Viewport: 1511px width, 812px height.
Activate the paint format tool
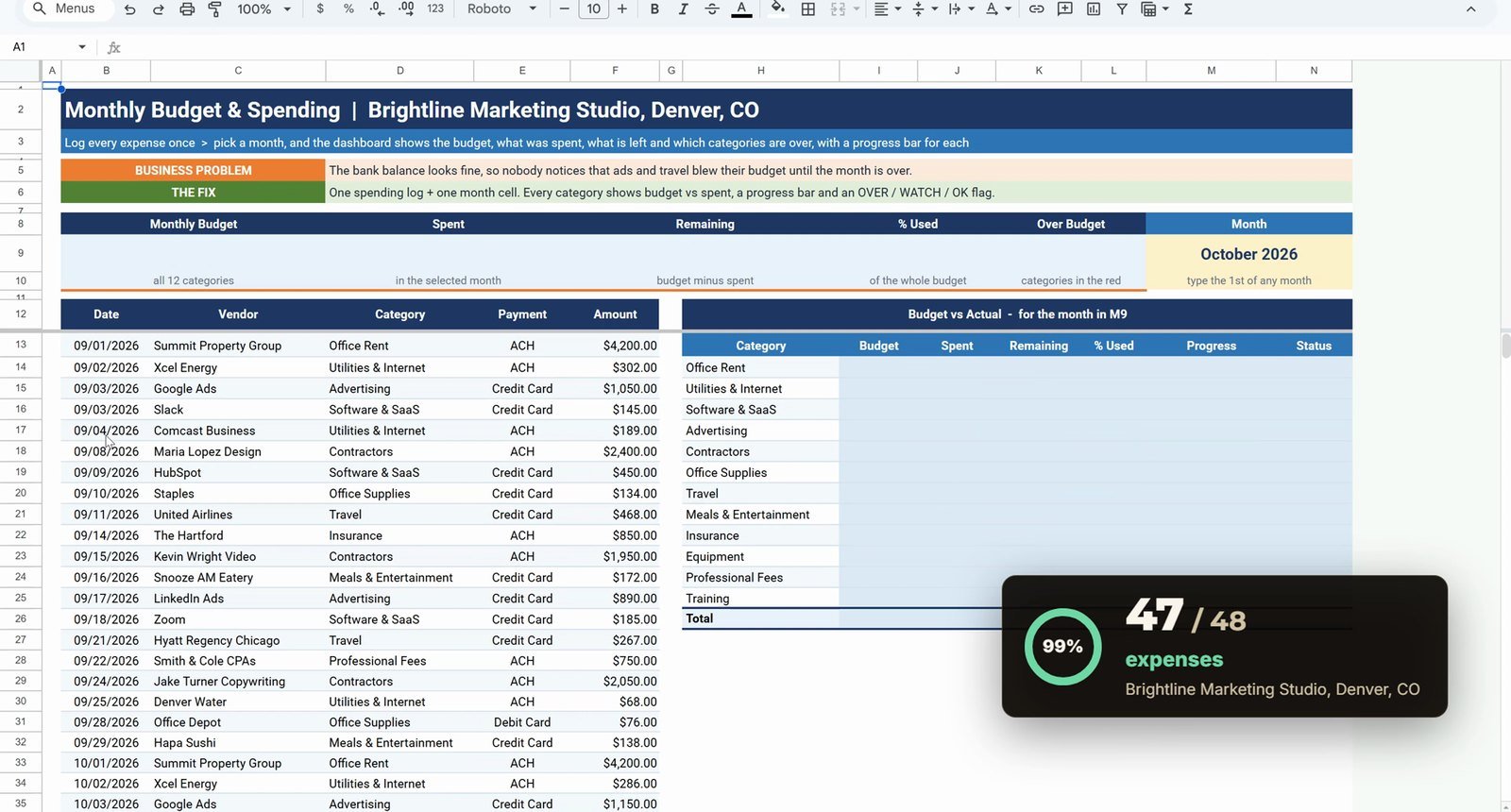215,9
